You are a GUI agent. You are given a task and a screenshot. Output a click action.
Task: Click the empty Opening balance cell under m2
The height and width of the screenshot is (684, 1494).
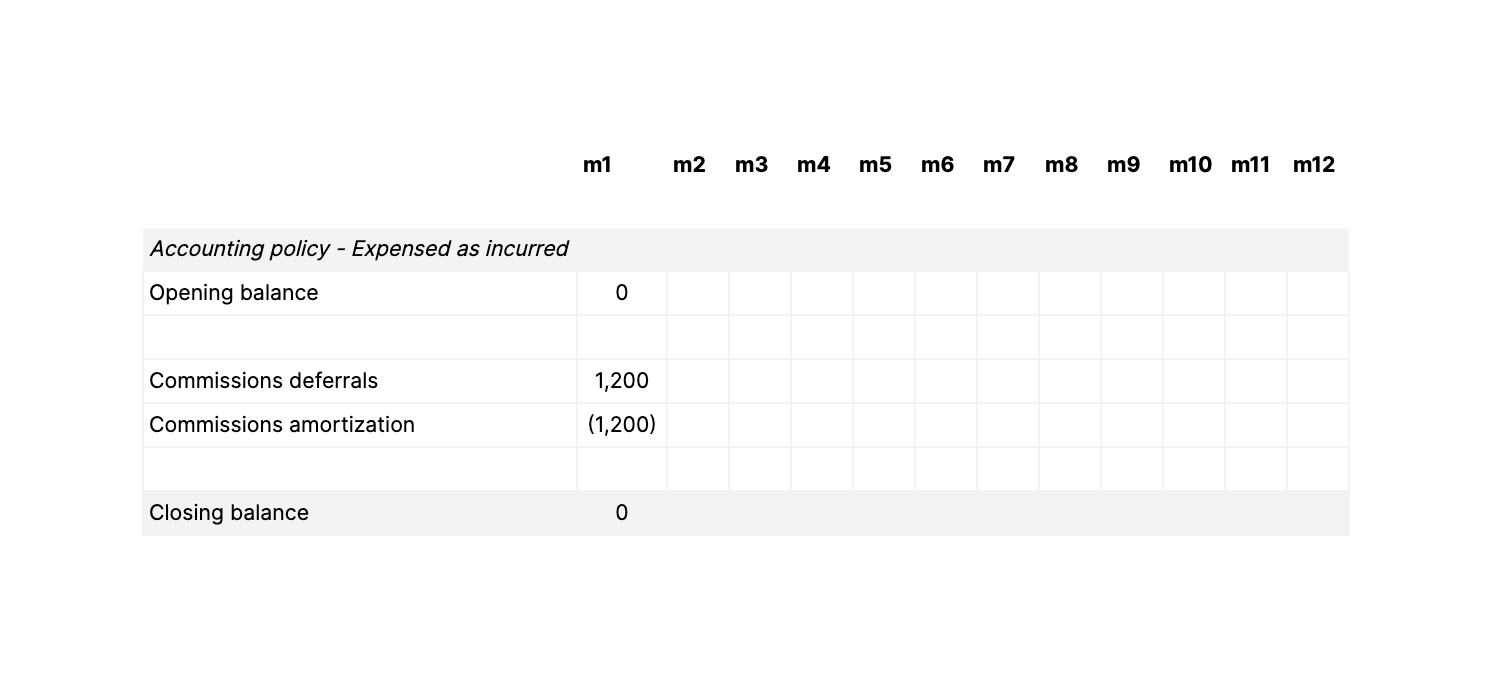pyautogui.click(x=698, y=293)
